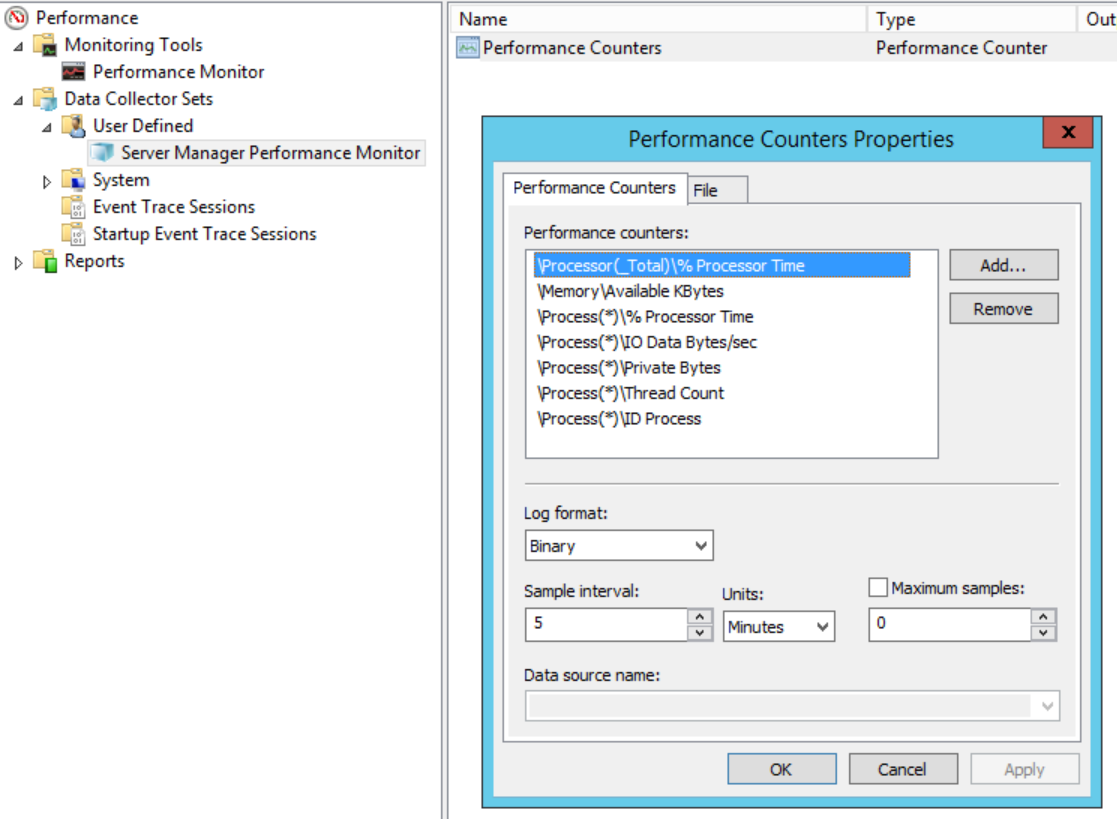Click the Remove button
1117x819 pixels.
tap(1003, 309)
